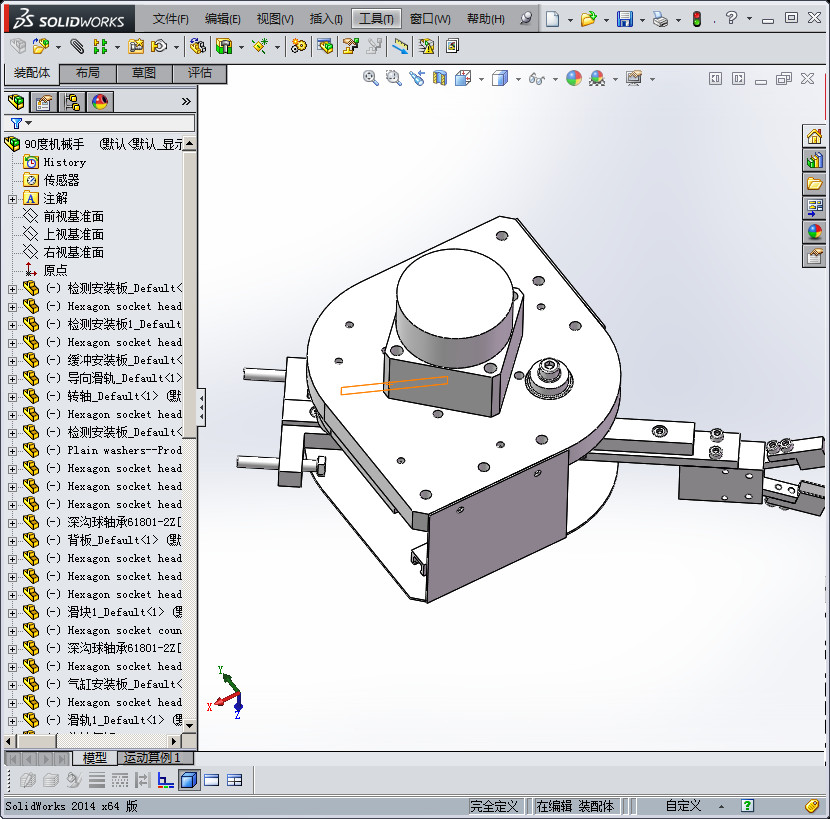Expand the 注解 annotations folder
The height and width of the screenshot is (819, 830).
pos(12,199)
